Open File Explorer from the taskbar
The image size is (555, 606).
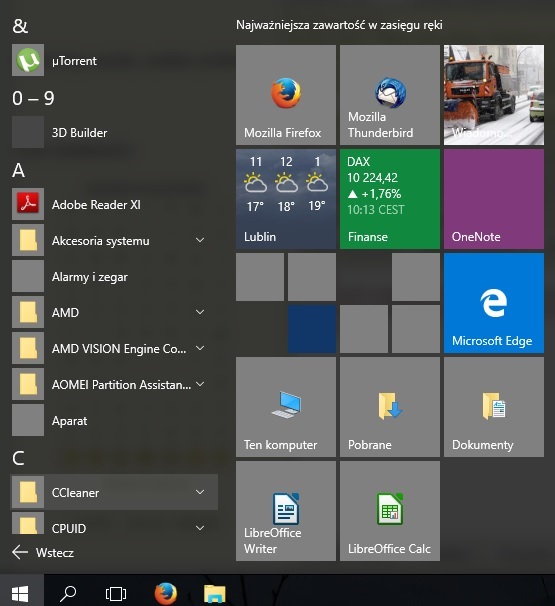(215, 593)
